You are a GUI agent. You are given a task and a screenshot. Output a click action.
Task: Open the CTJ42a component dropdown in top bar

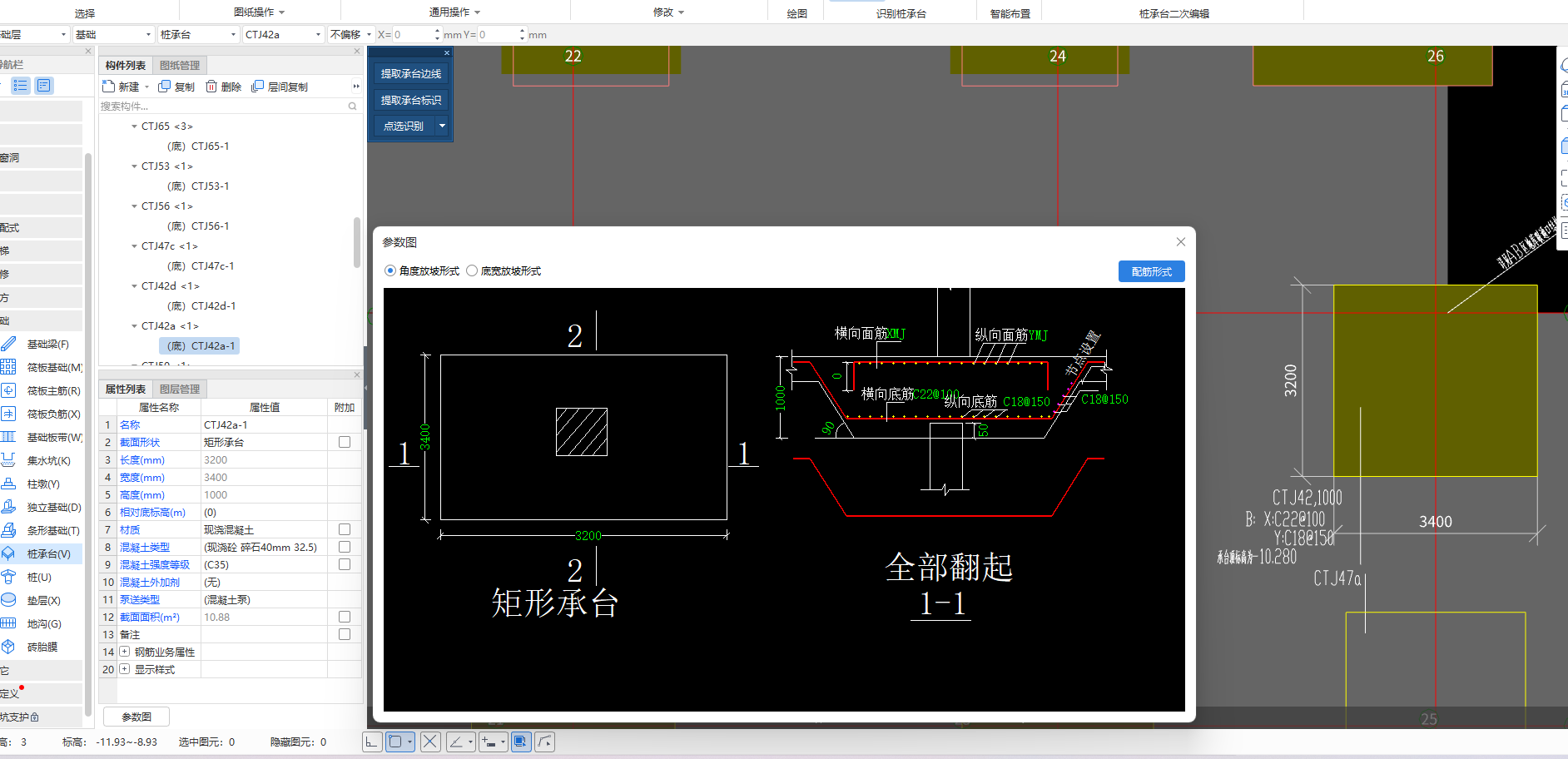[x=283, y=35]
